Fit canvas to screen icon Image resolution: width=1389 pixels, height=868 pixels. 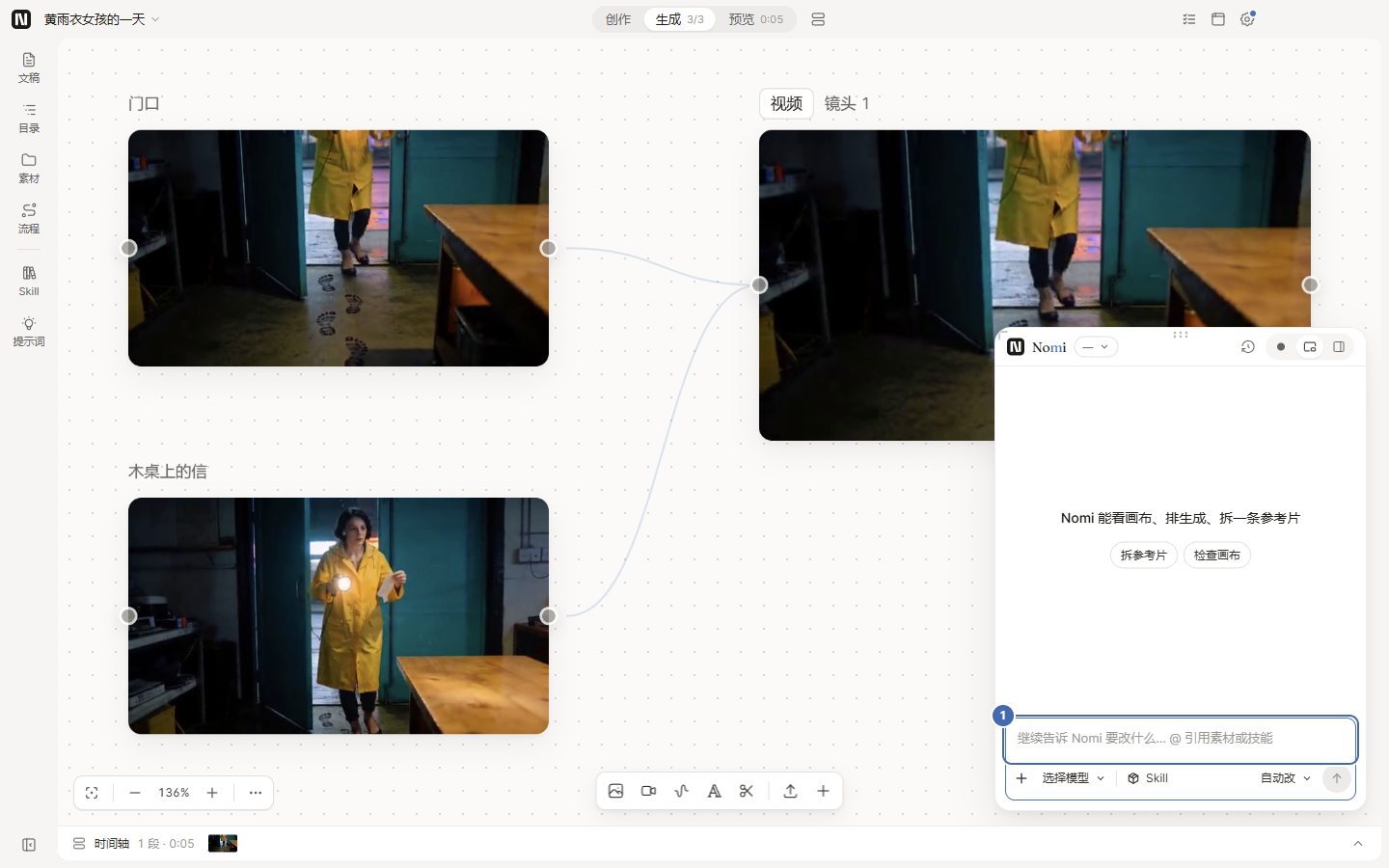click(x=92, y=793)
